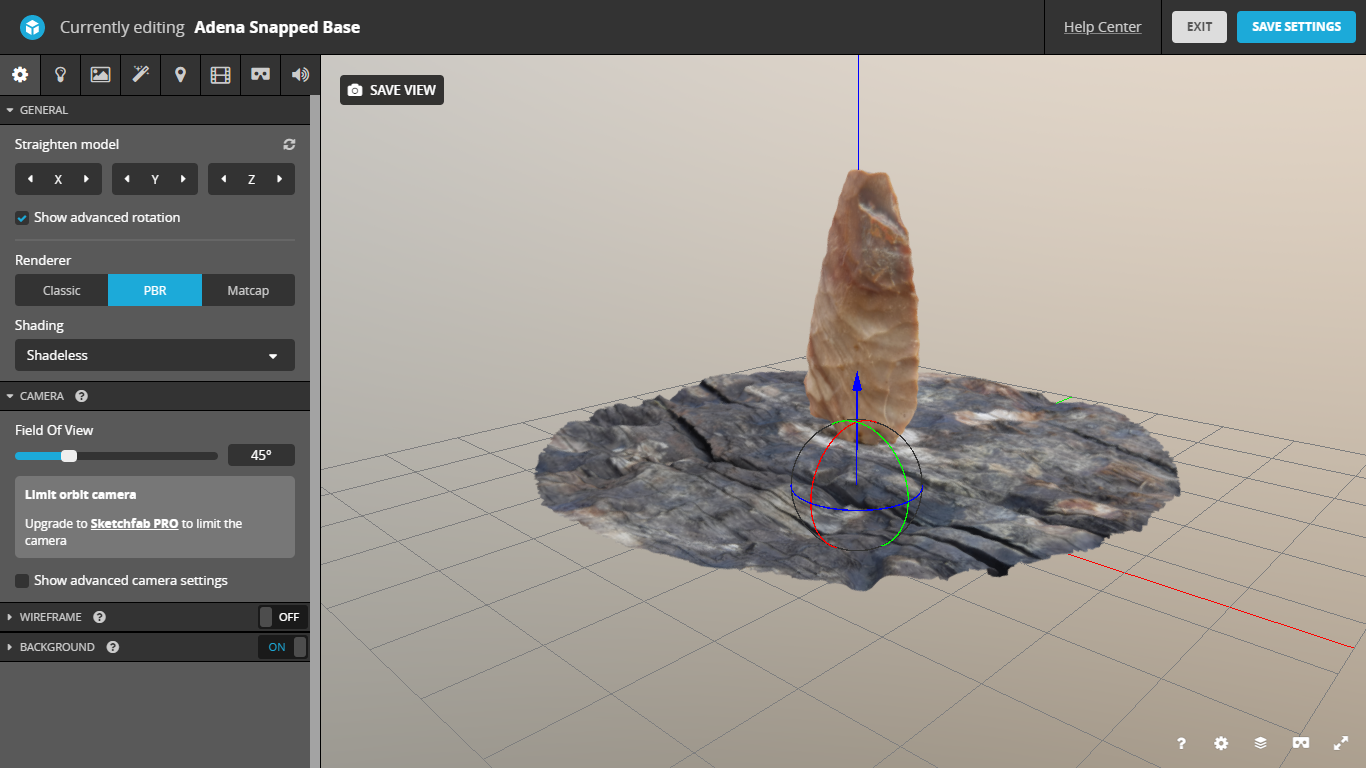Viewport: 1366px width, 768px height.
Task: Open the Lighting settings panel
Action: tap(60, 75)
